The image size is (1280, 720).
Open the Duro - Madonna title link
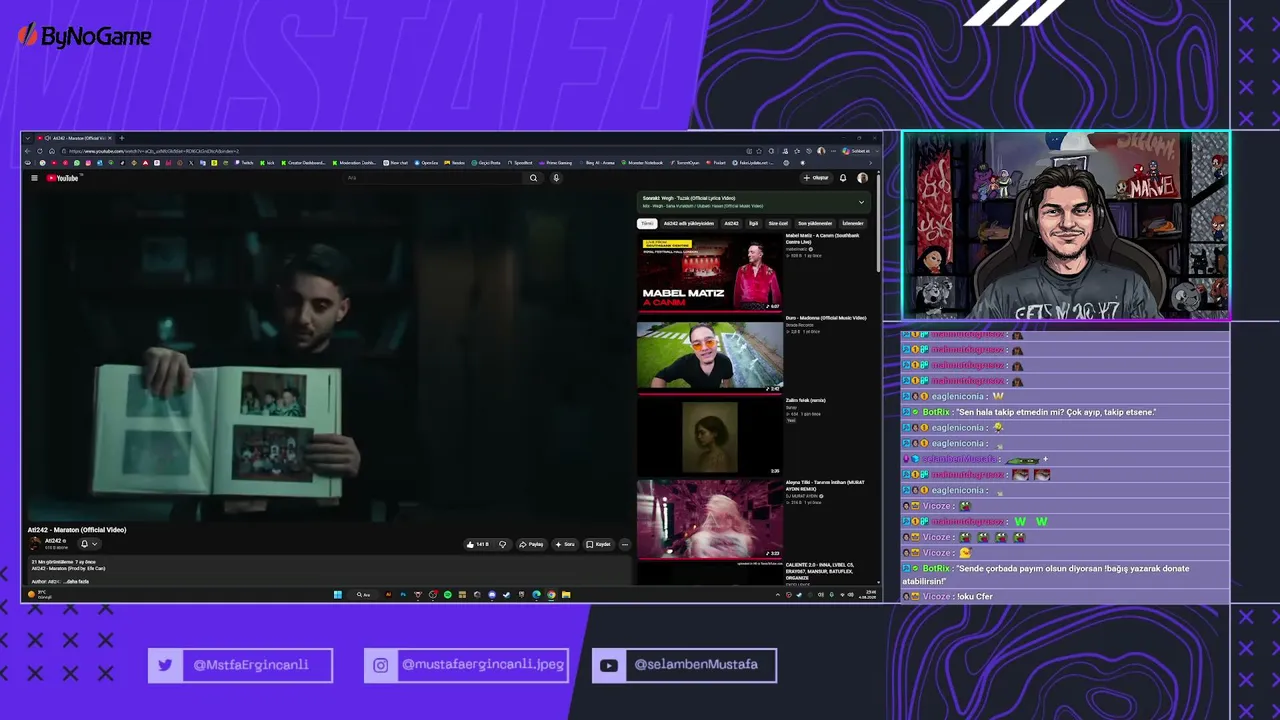click(x=826, y=318)
